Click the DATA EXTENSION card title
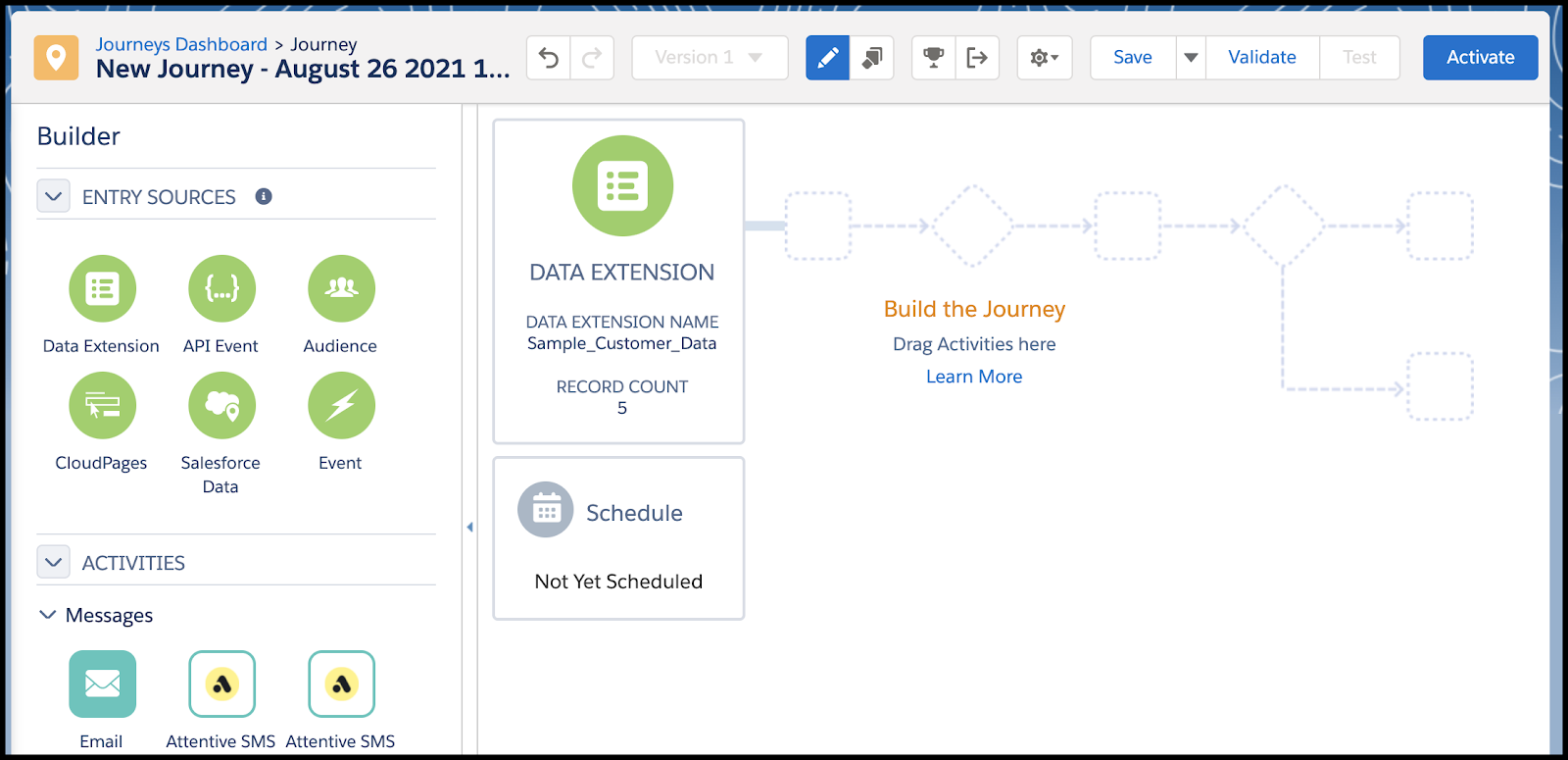 (621, 272)
